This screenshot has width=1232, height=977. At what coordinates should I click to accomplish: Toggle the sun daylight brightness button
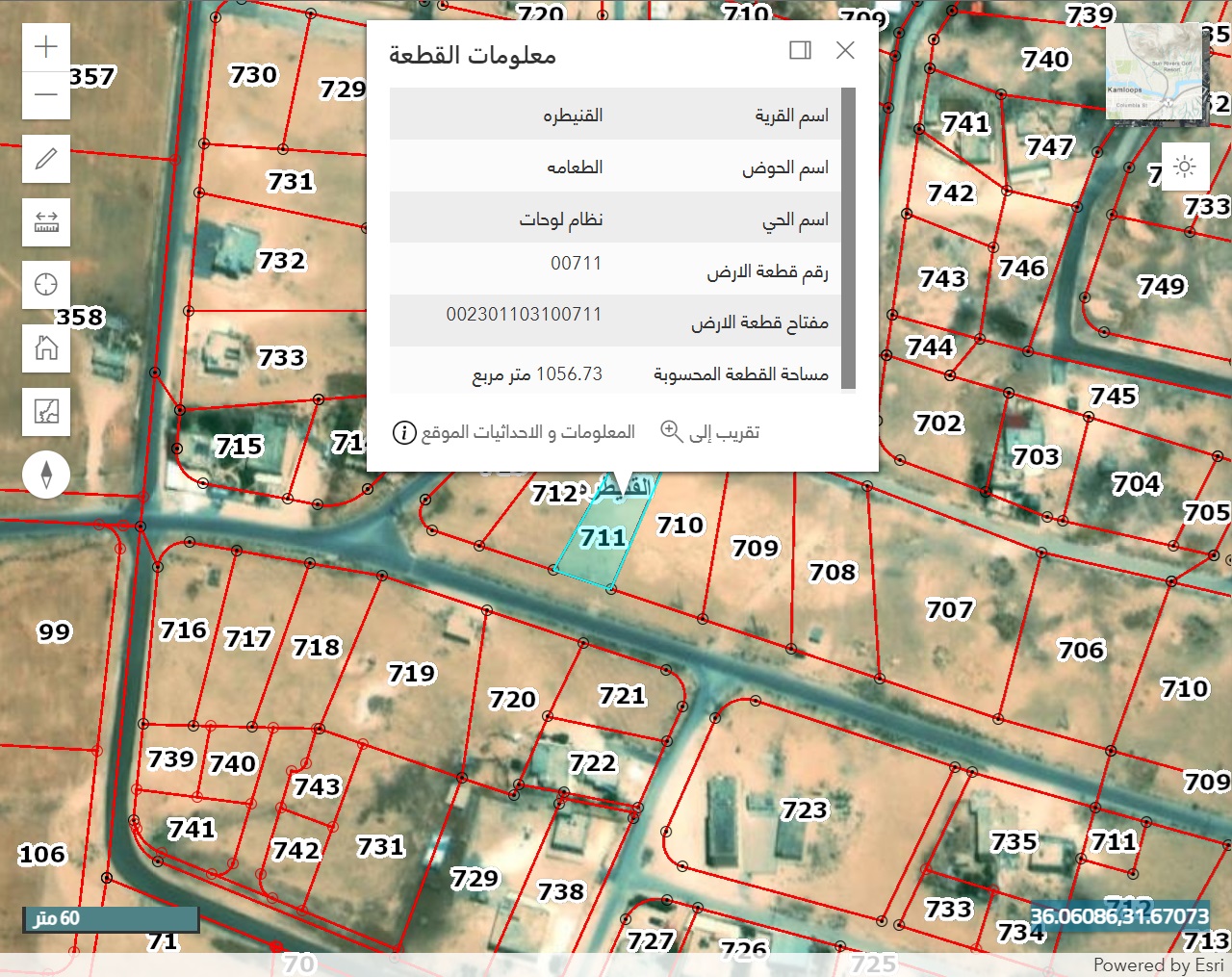point(1185,167)
